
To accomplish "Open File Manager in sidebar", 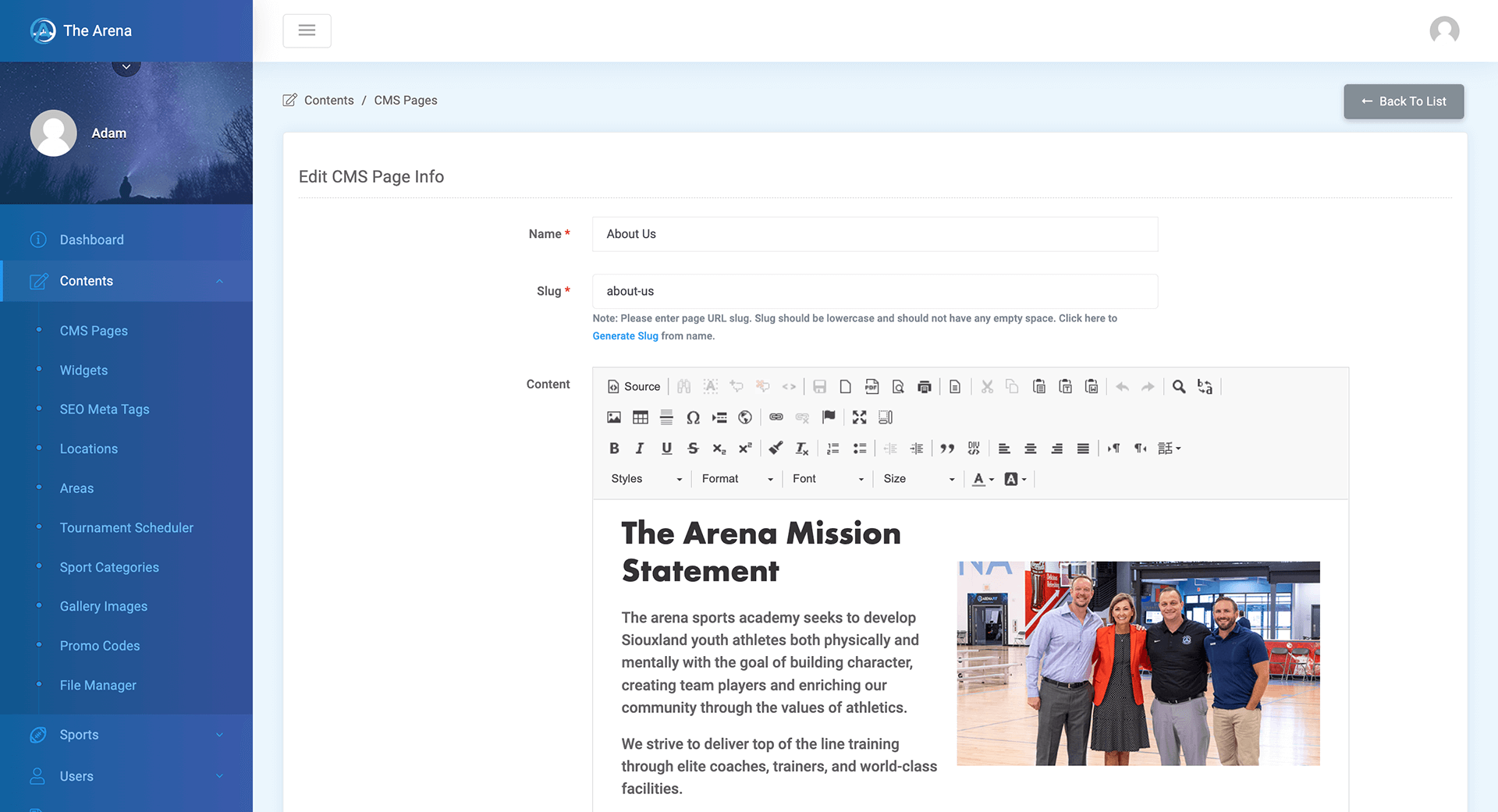I will point(98,685).
